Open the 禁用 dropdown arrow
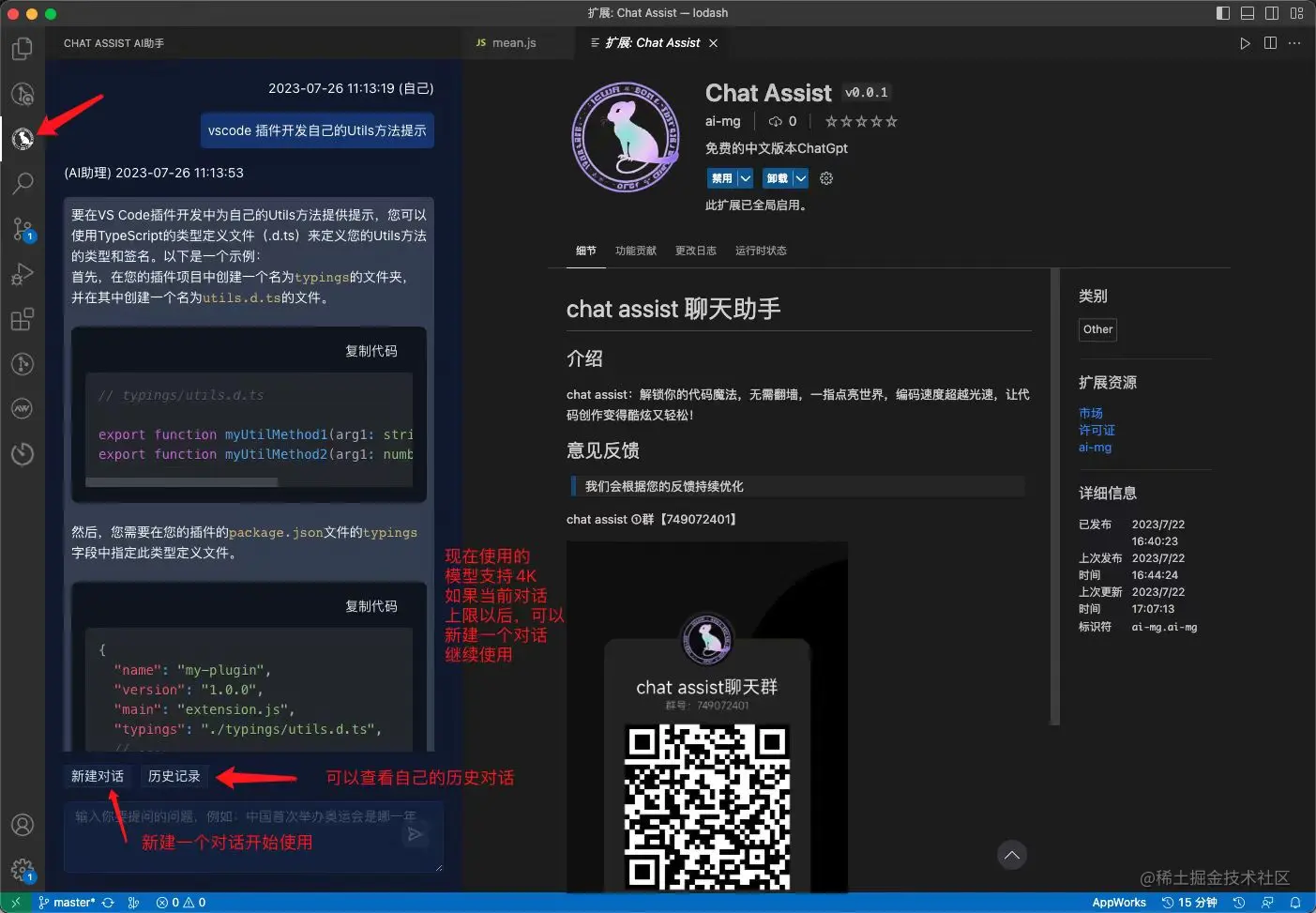This screenshot has height=913, width=1316. [x=744, y=177]
